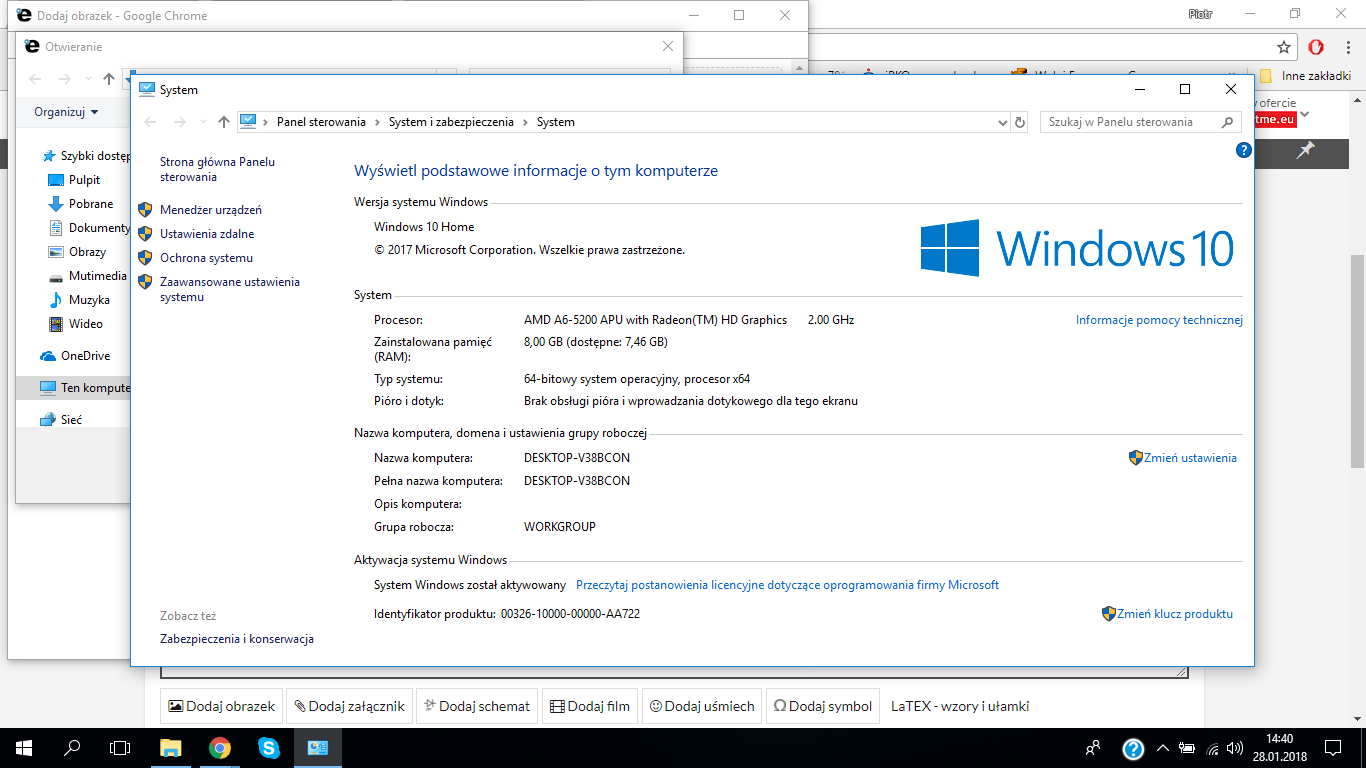Viewport: 1366px width, 768px height.
Task: Open Ochrona systemu link
Action: point(206,258)
